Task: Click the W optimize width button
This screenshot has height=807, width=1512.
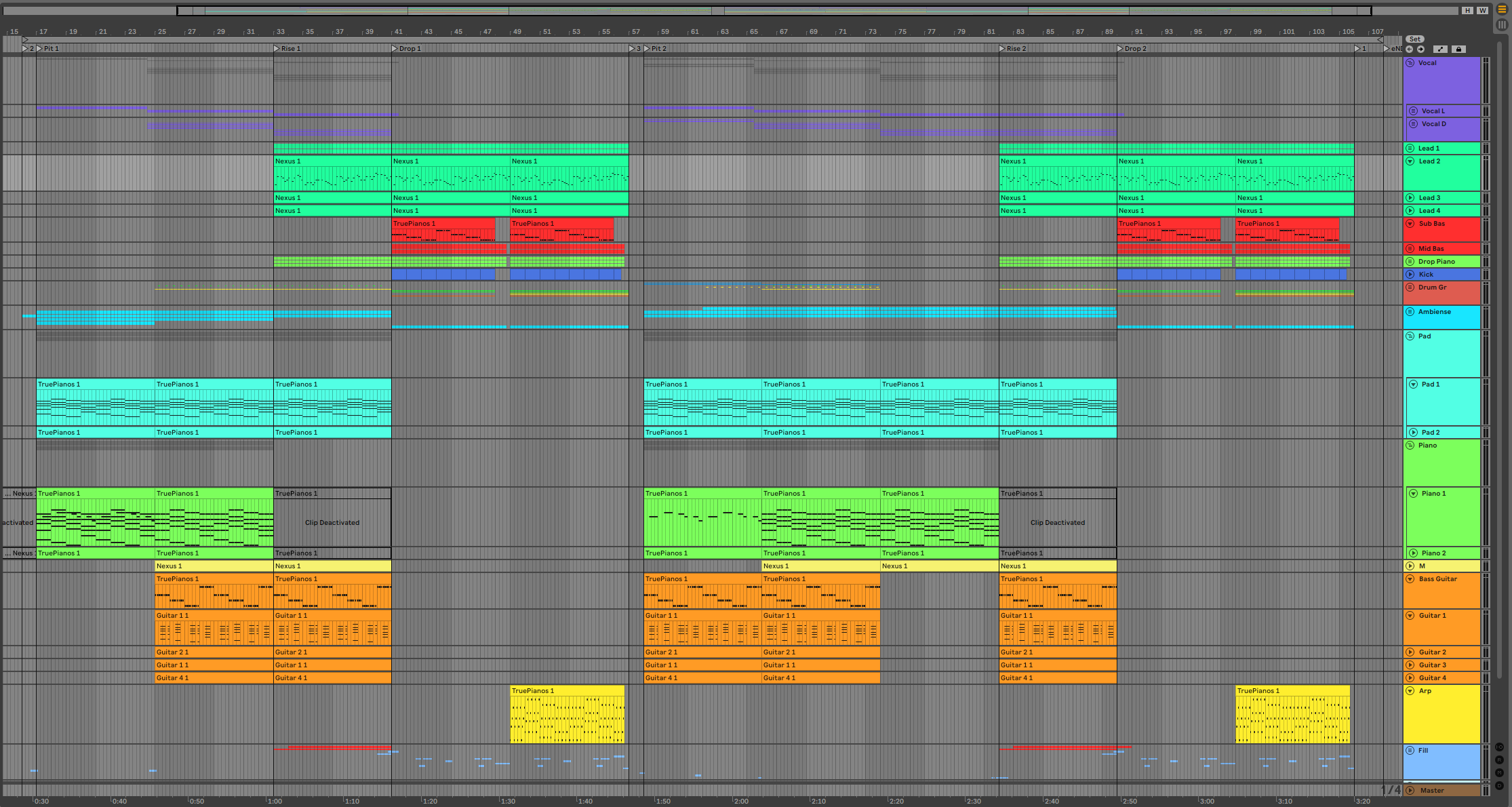Action: pos(1483,11)
